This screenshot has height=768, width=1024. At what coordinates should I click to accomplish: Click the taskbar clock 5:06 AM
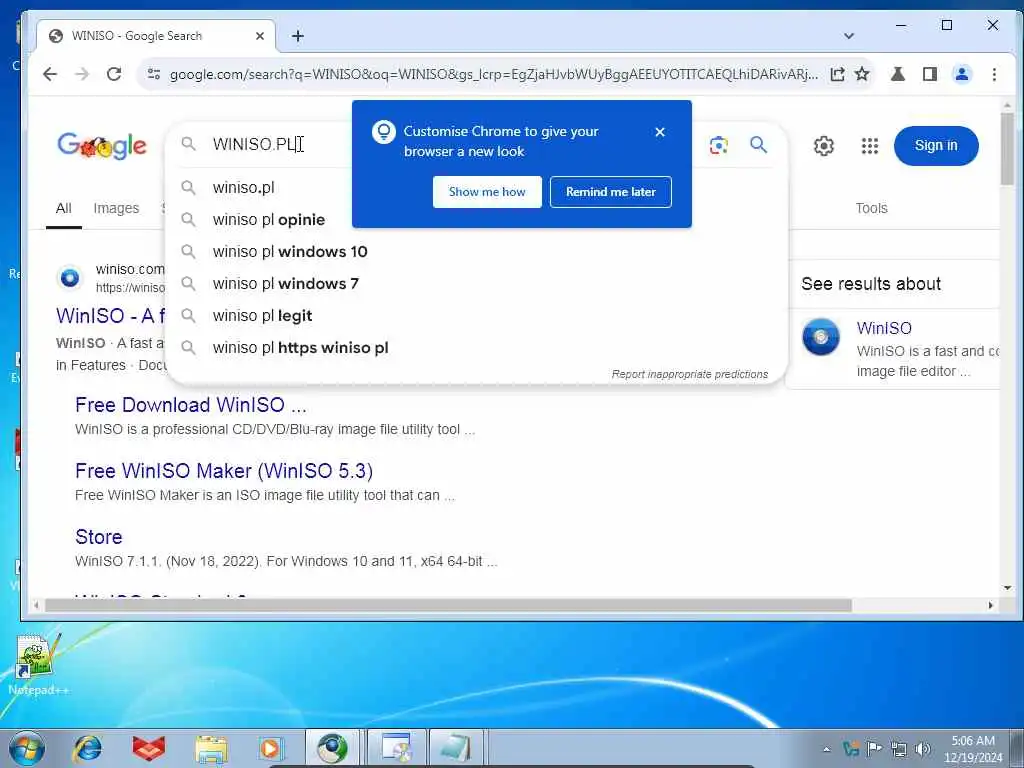(972, 748)
